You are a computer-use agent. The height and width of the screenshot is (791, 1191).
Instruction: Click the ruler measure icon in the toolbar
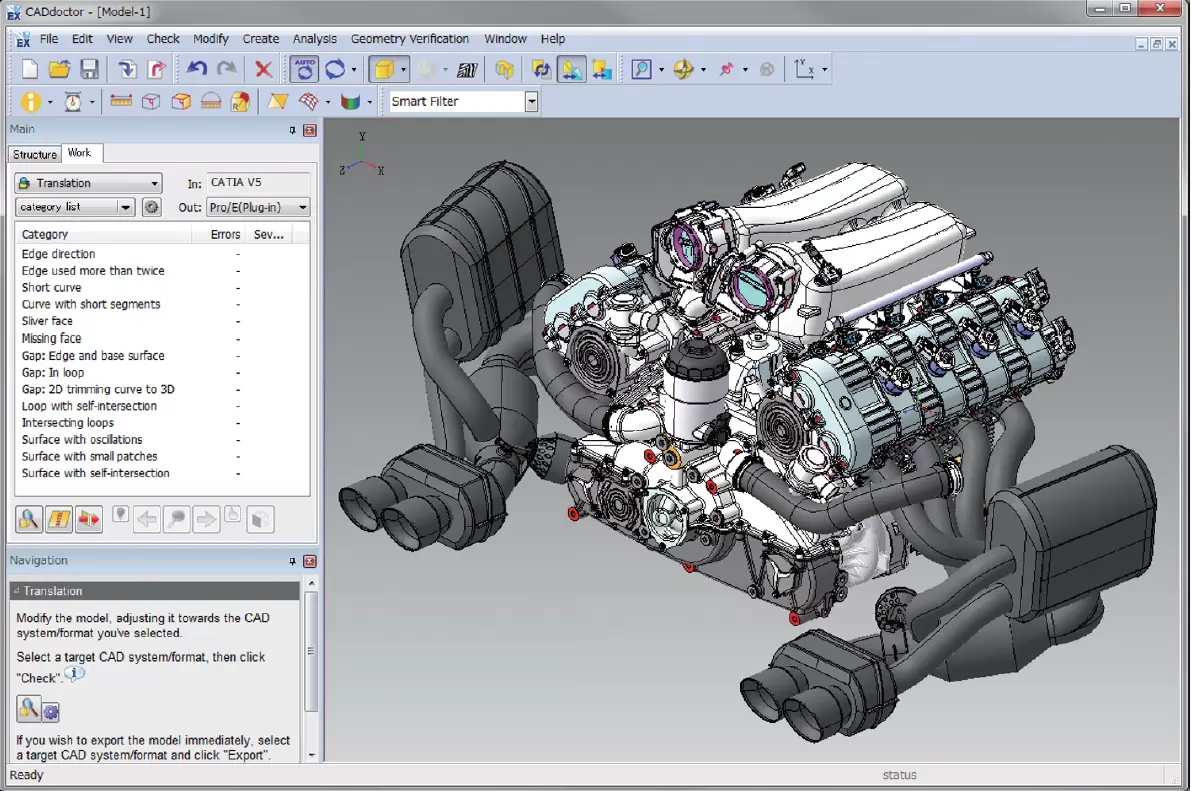click(x=121, y=102)
